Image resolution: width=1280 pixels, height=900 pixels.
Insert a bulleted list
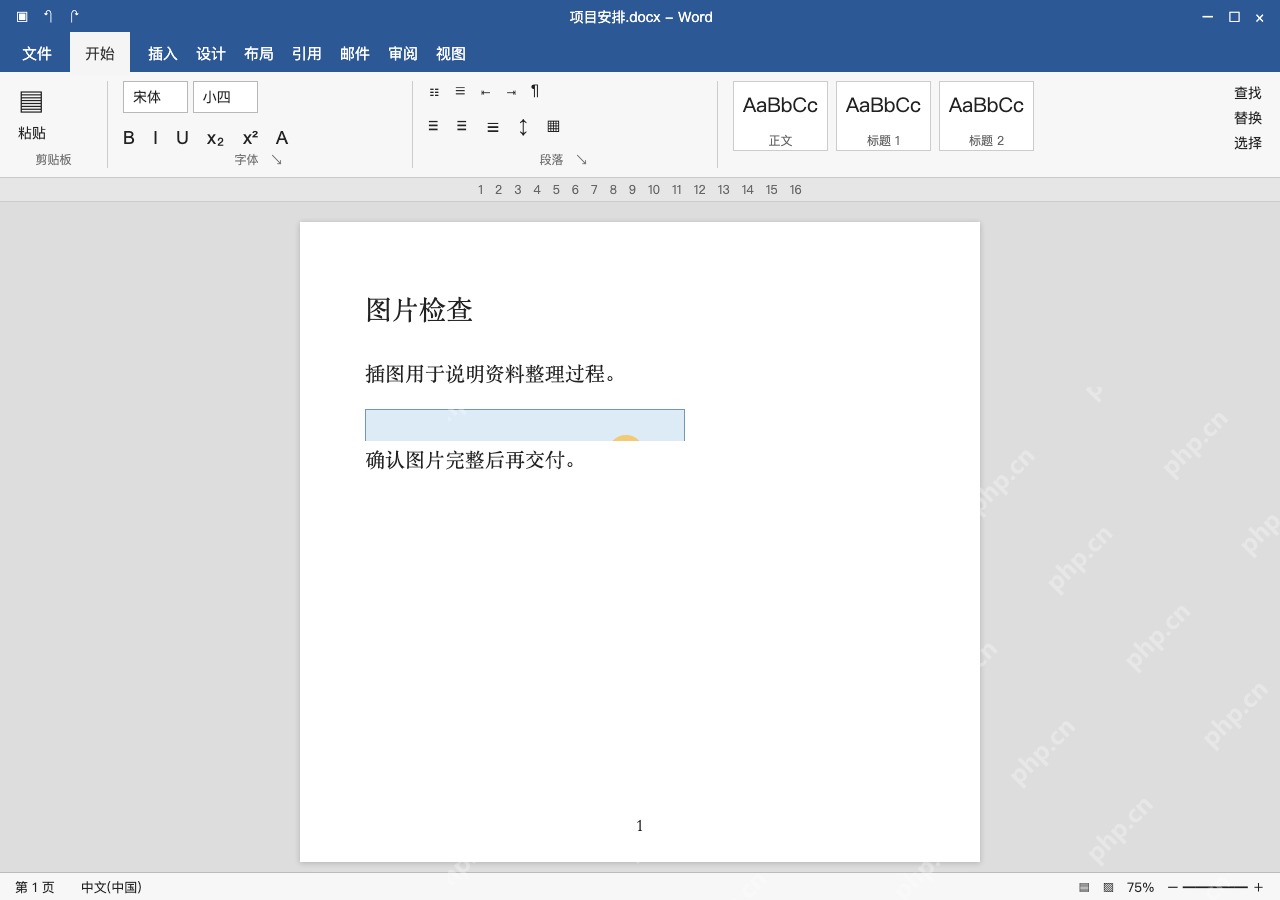click(x=434, y=92)
